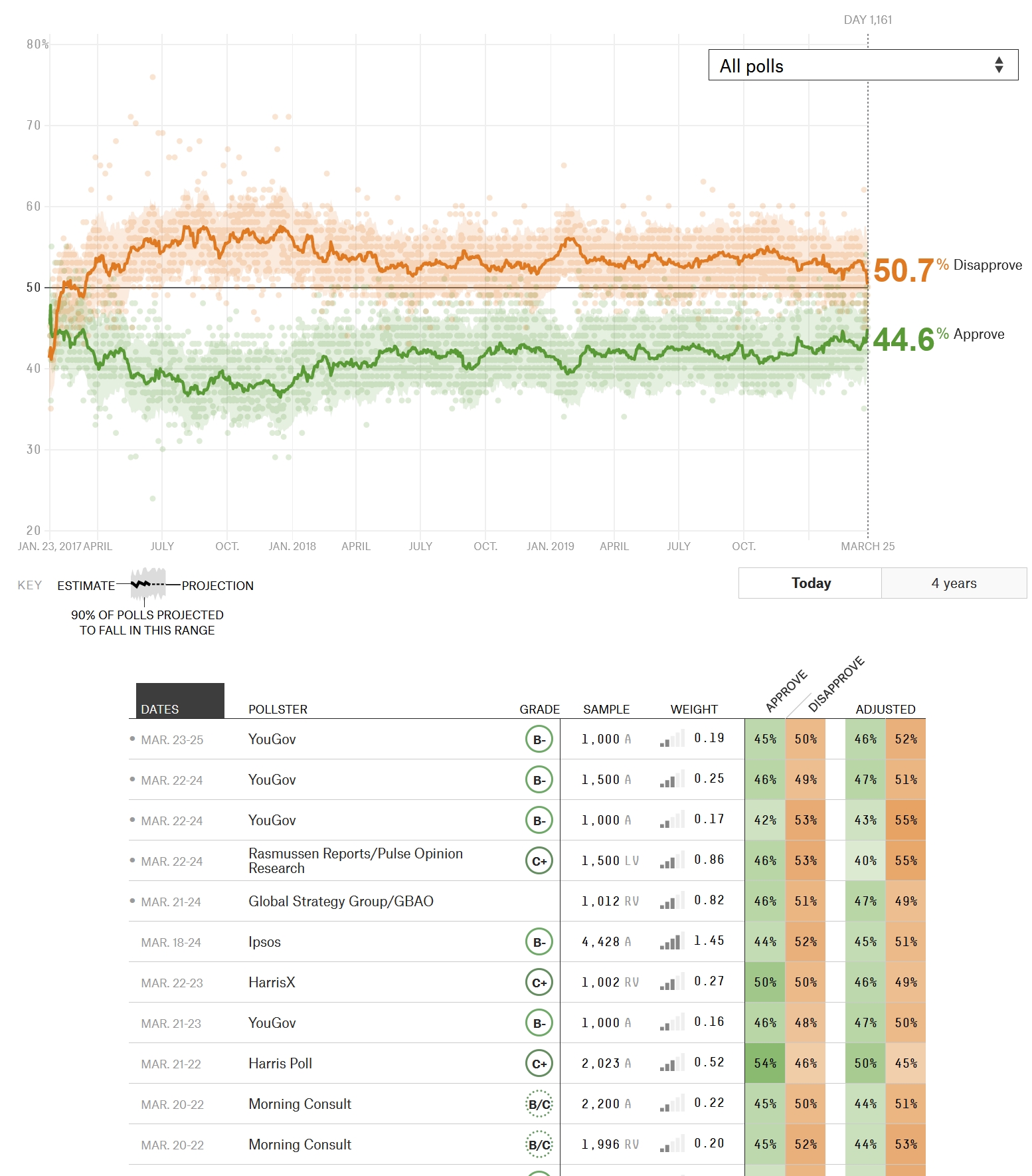Sort the table by Sample column

[606, 709]
